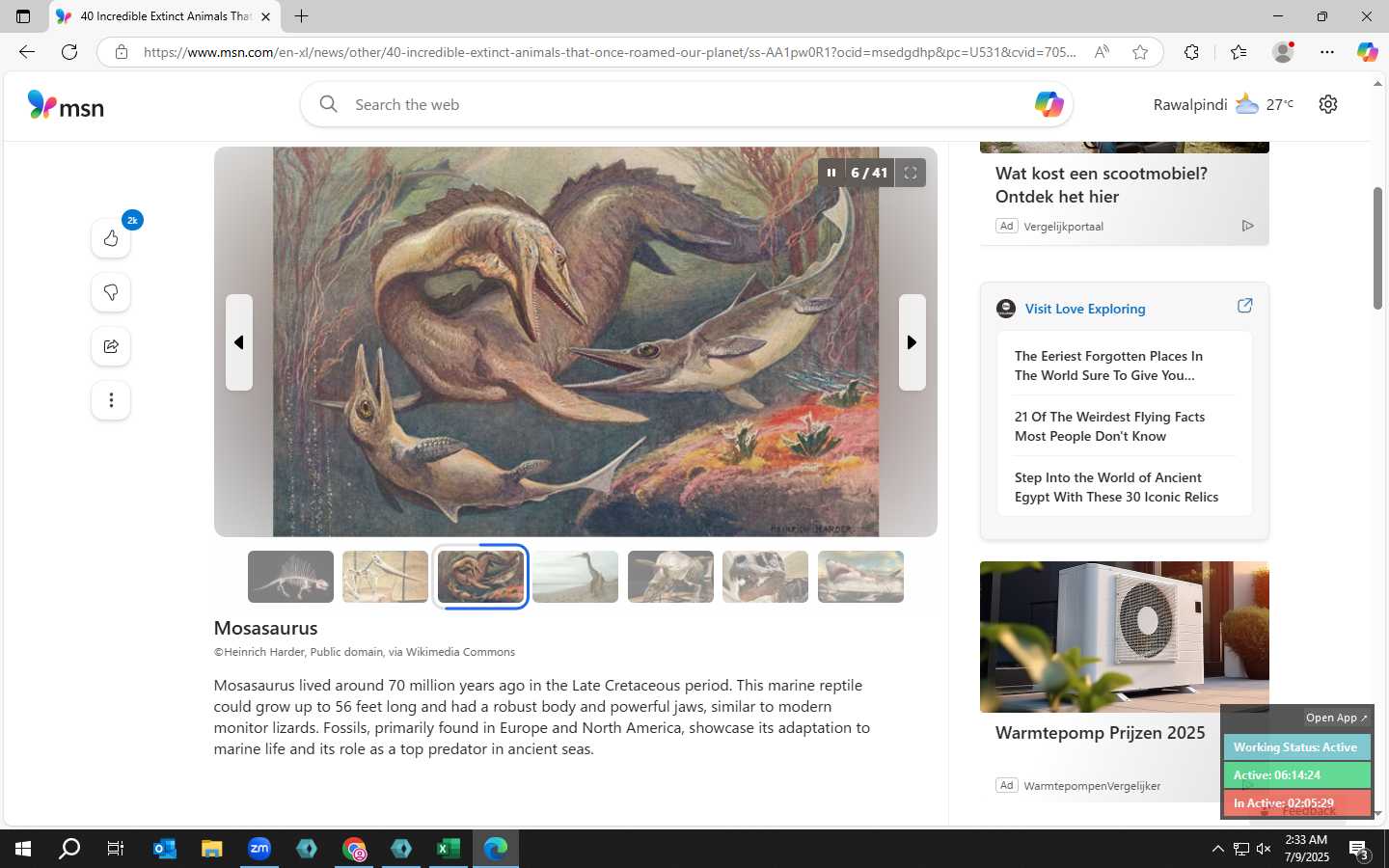
Task: Advance to the next slide arrow
Action: pyautogui.click(x=912, y=342)
